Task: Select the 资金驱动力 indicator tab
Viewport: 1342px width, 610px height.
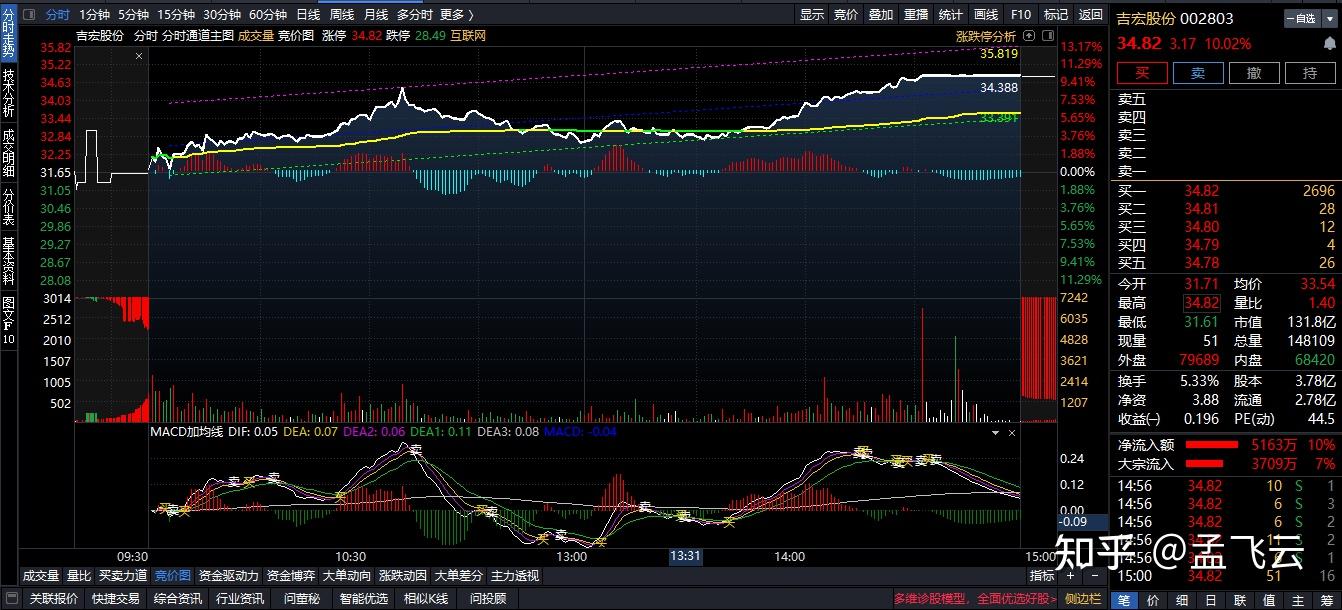Action: pyautogui.click(x=229, y=576)
